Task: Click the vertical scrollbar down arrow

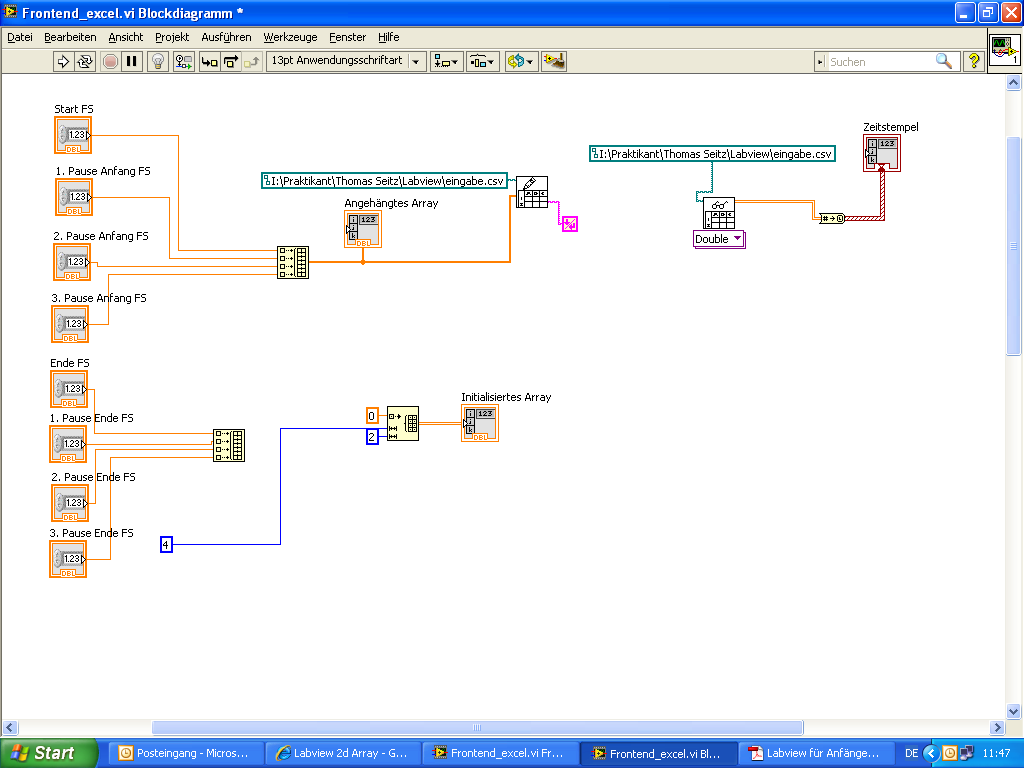Action: click(1014, 711)
